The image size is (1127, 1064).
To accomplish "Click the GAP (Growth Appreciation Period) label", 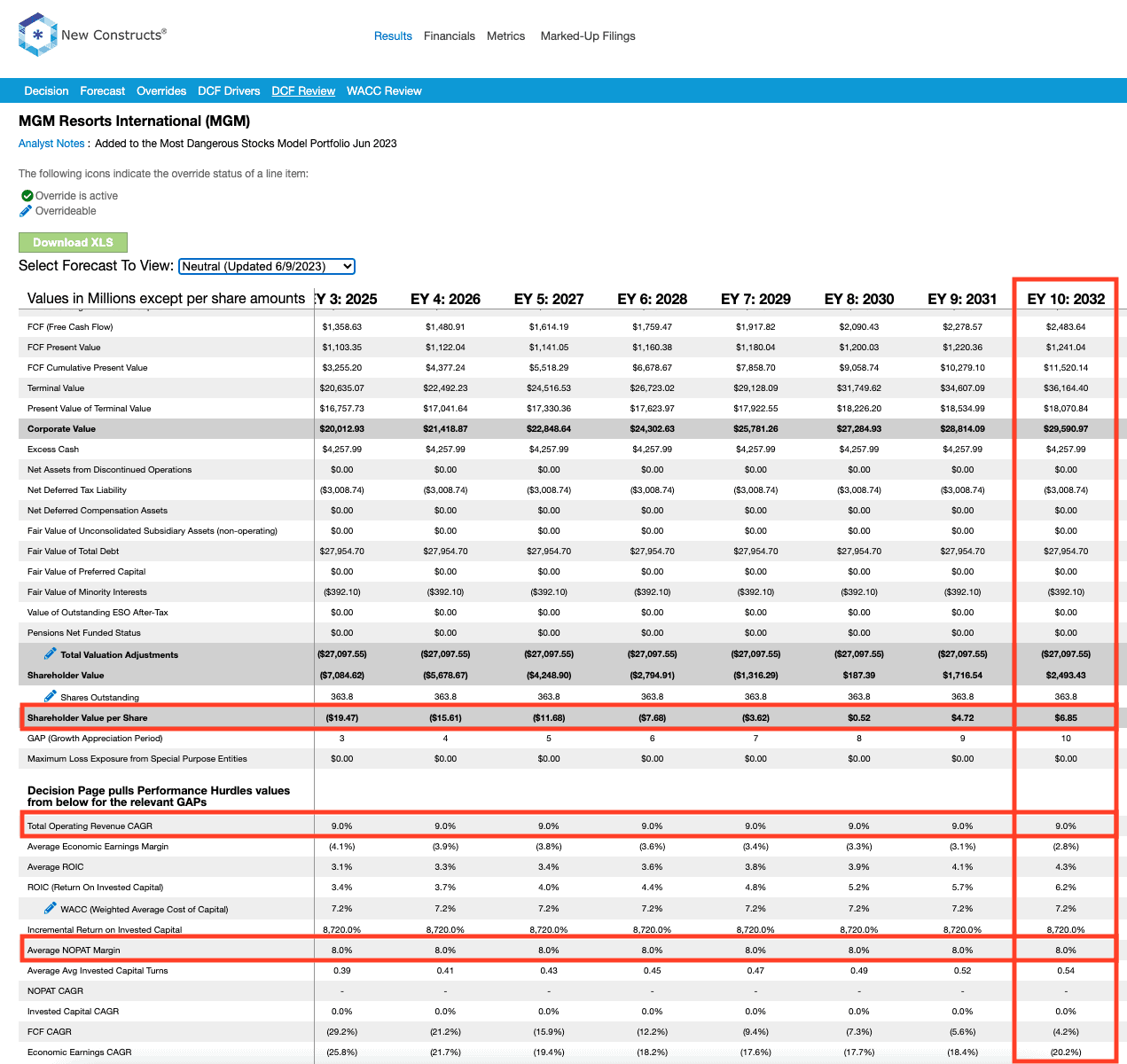I will (x=95, y=739).
